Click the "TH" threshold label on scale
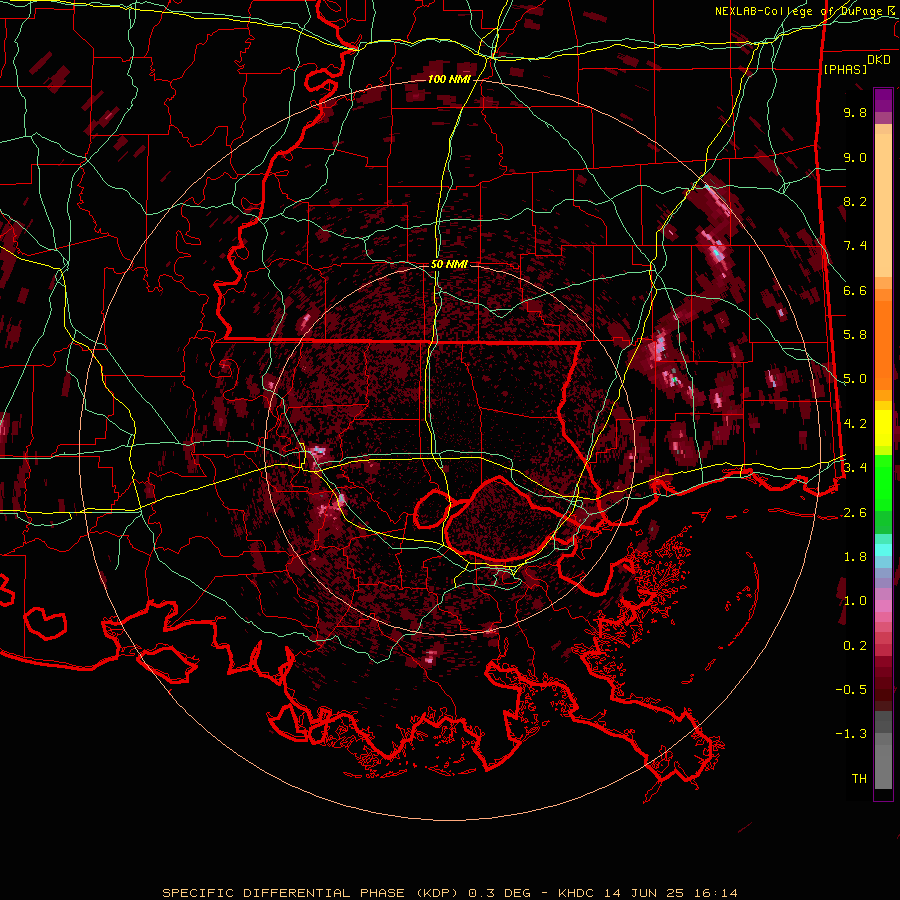The image size is (900, 900). coord(859,779)
